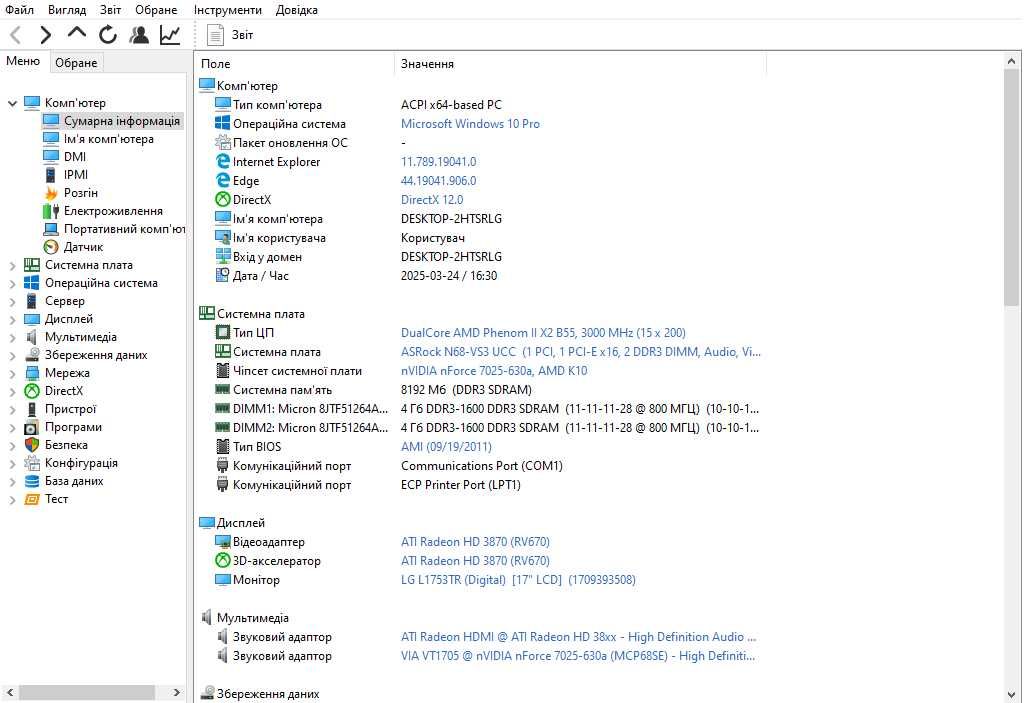
Task: Open the LG L1753TR monitor link
Action: click(518, 580)
